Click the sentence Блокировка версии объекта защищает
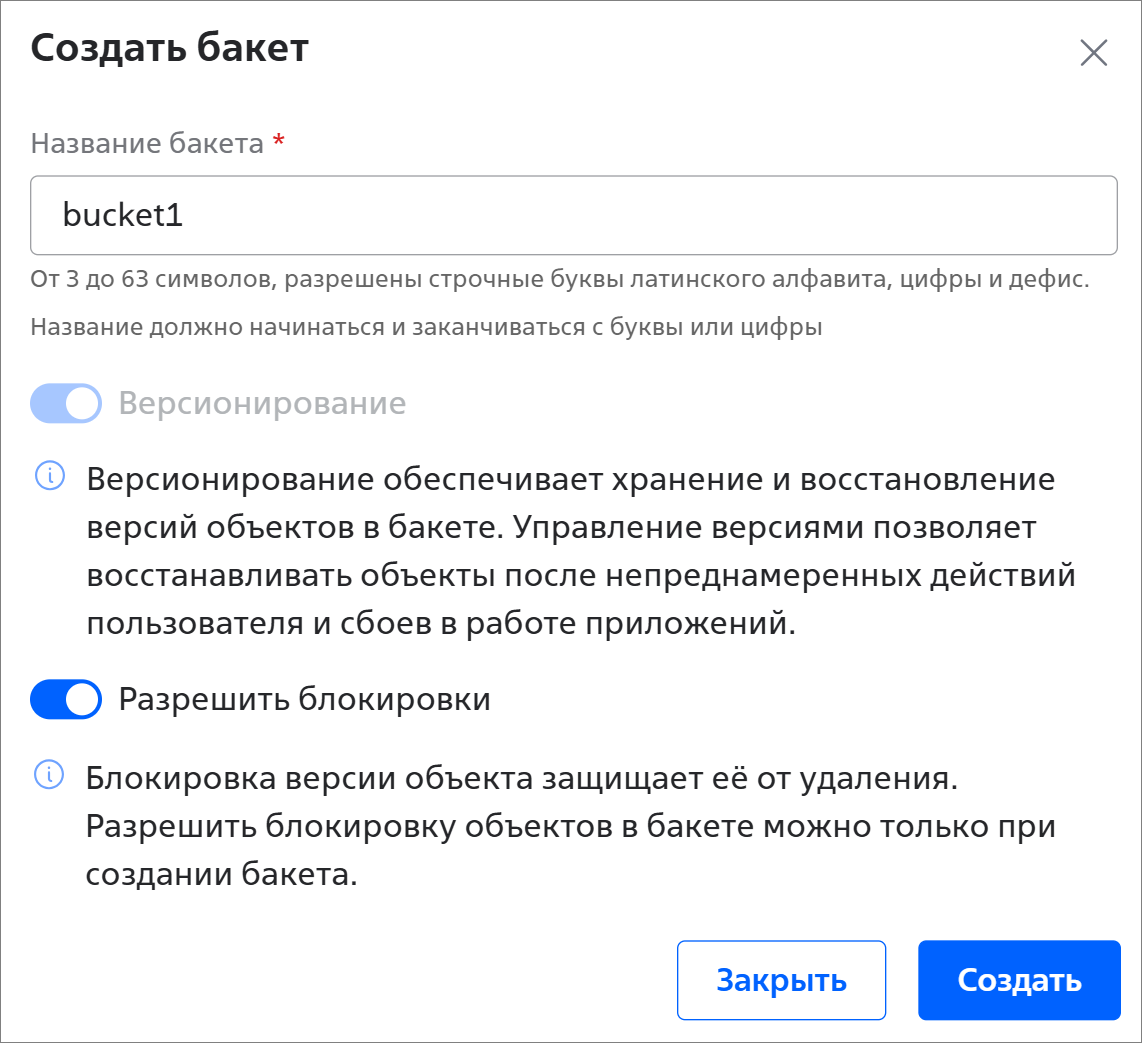The width and height of the screenshot is (1142, 1043). pyautogui.click(x=521, y=778)
